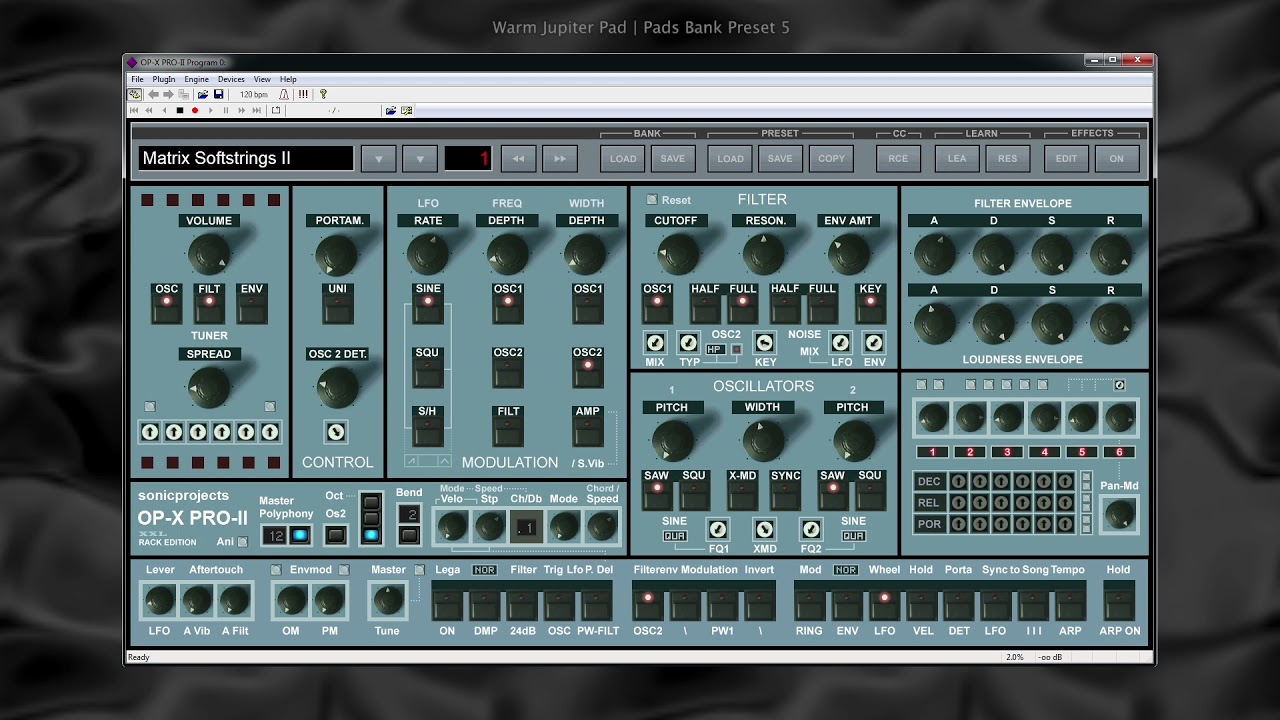This screenshot has height=720, width=1280.
Task: Click the XMD mini knob icon
Action: pos(764,529)
